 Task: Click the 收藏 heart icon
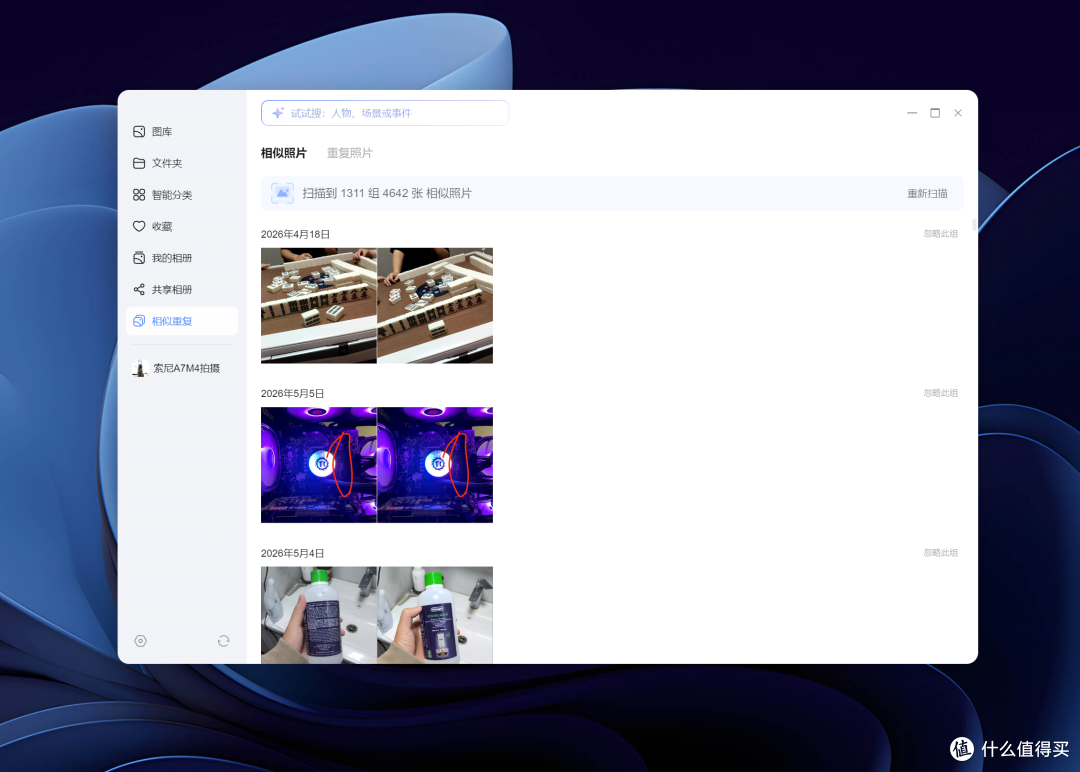pos(139,227)
